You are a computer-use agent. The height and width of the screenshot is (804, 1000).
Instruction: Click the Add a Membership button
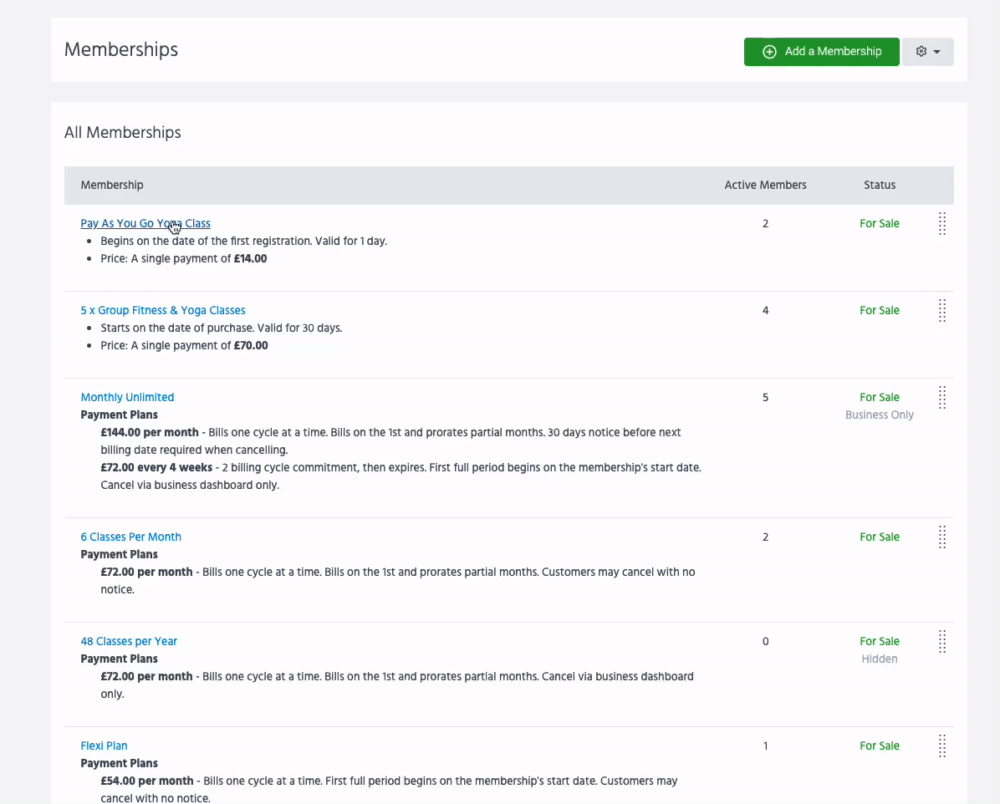coord(821,52)
